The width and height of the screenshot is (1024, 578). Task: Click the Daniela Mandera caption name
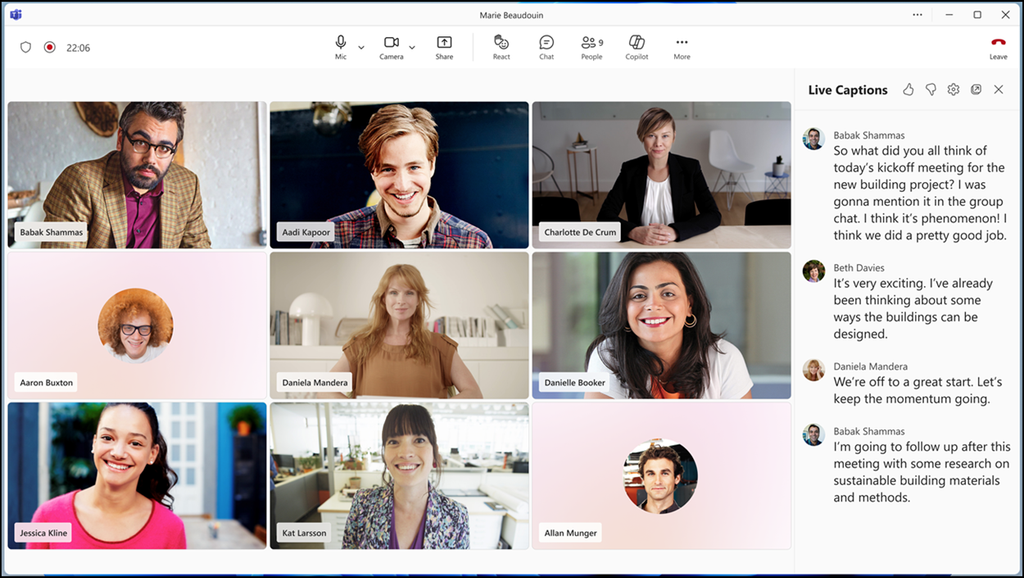[871, 366]
